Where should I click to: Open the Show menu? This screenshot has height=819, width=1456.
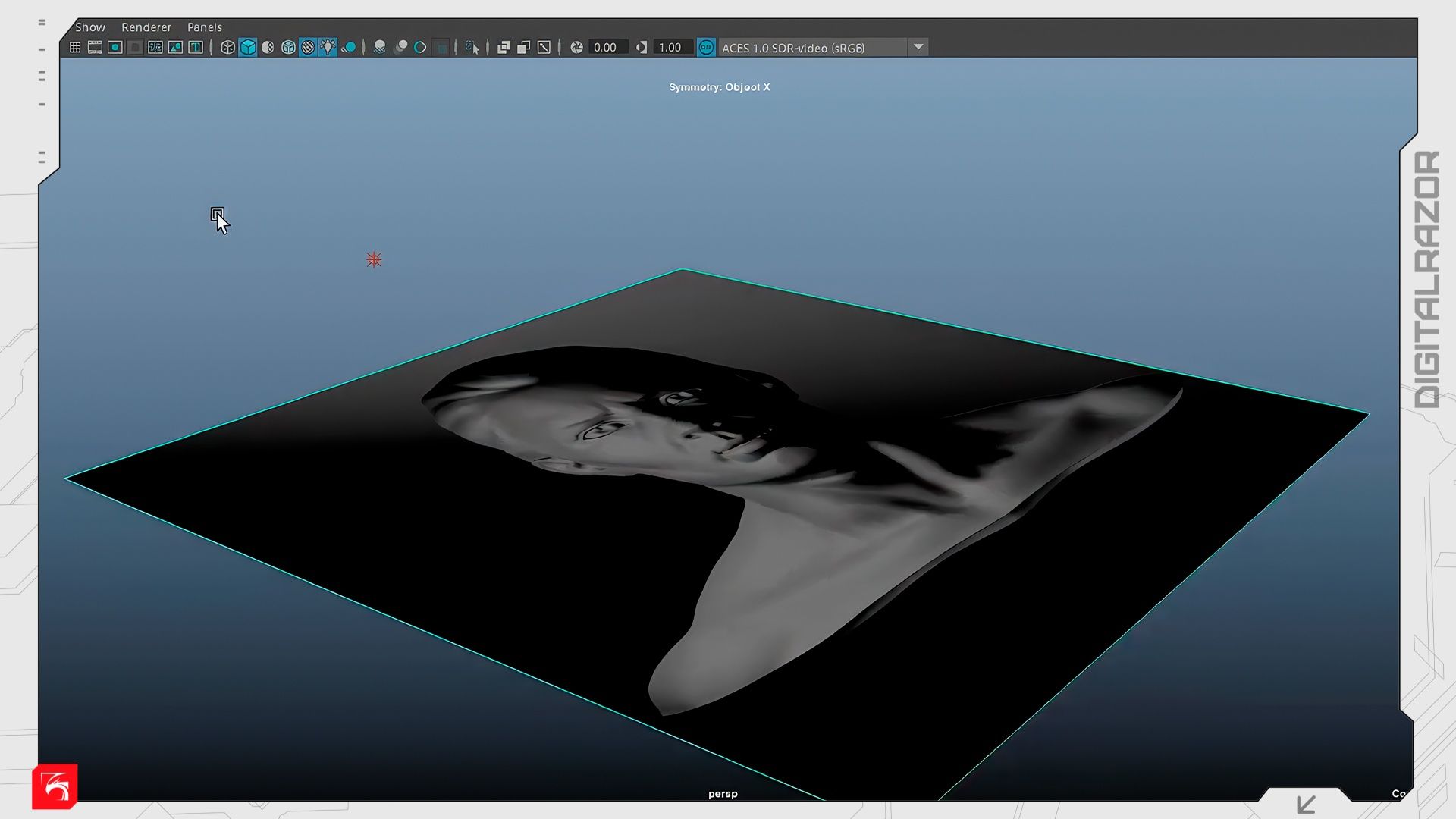(x=90, y=27)
